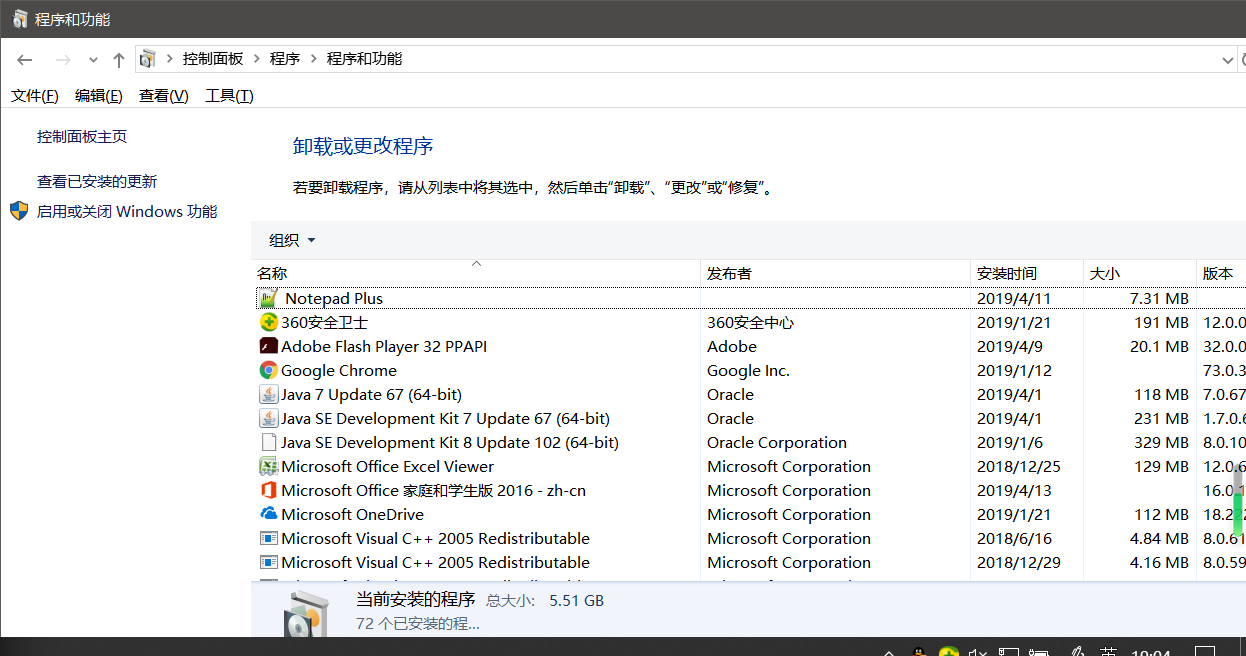Click the Control Panel icon in address bar
The image size is (1246, 656).
pos(147,59)
